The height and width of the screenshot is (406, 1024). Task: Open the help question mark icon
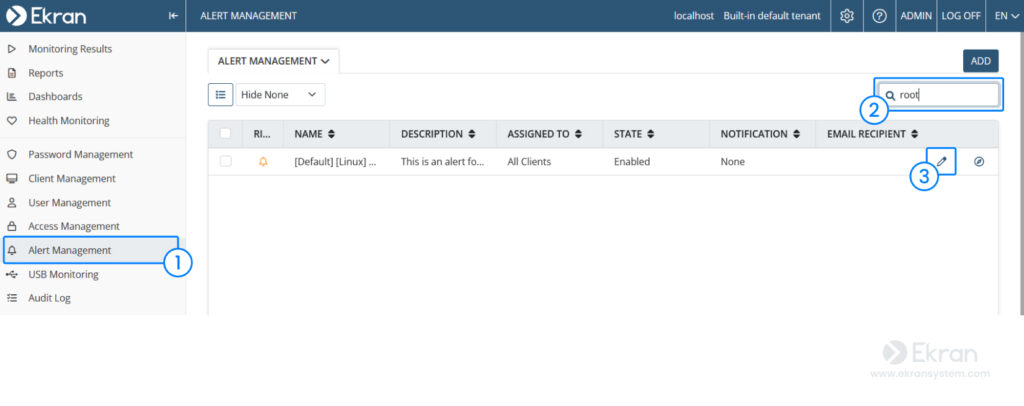click(880, 16)
